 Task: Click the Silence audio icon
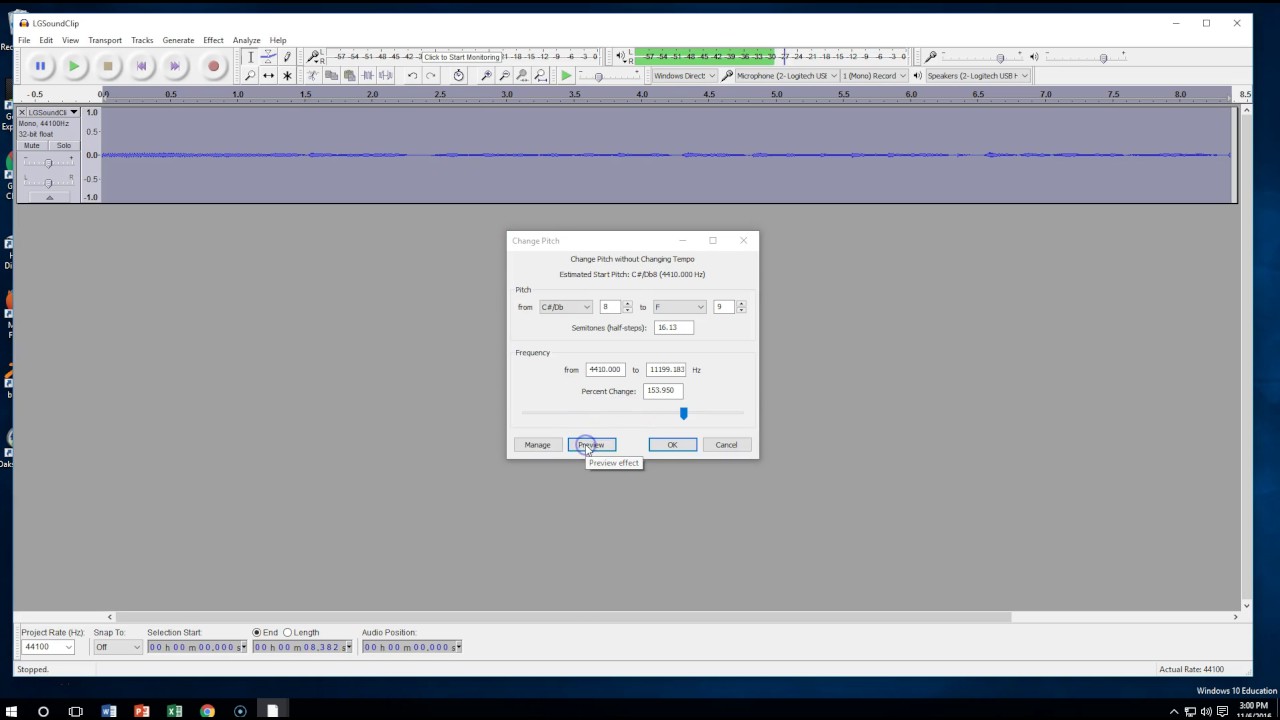pos(385,75)
